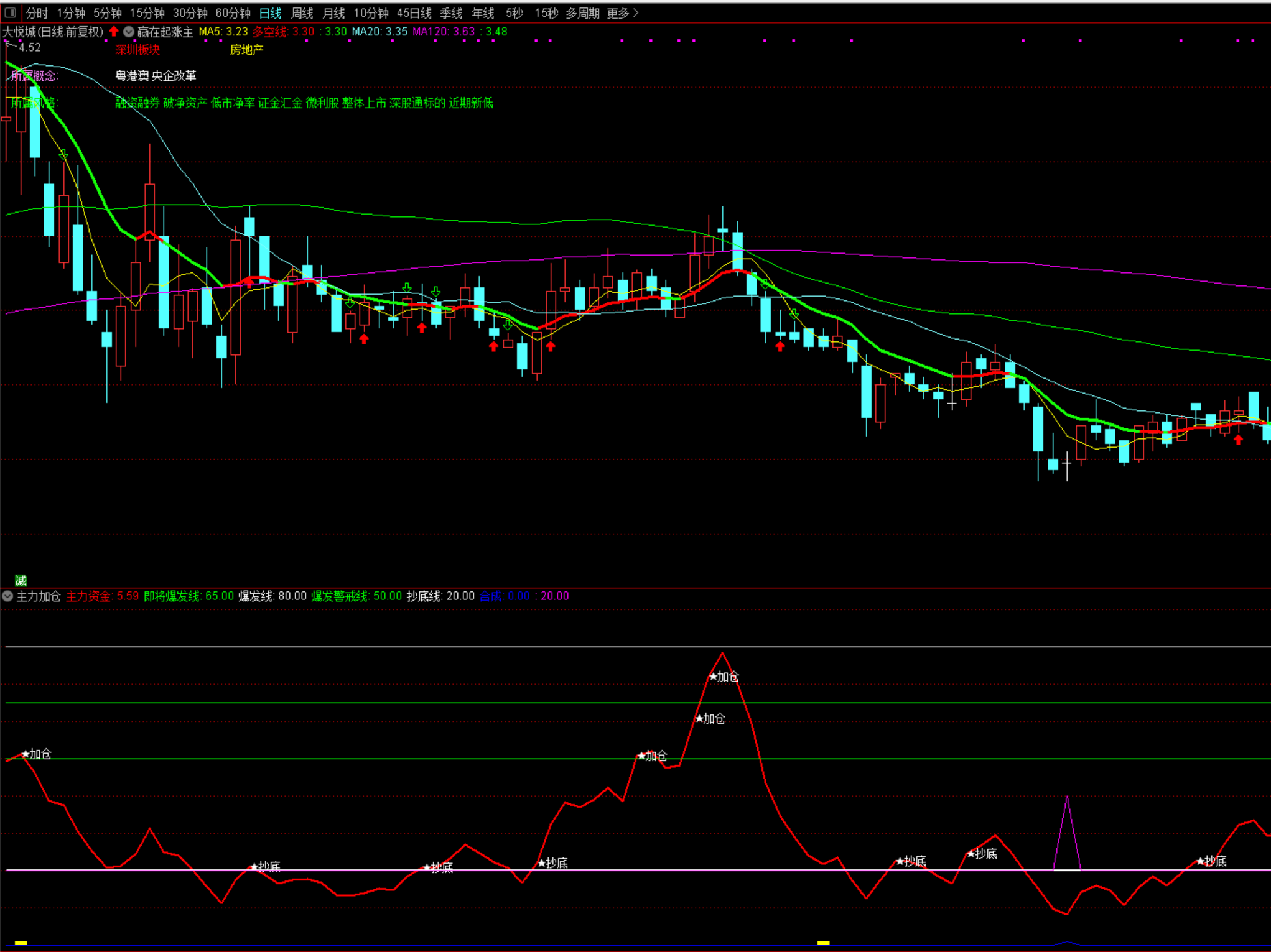Select the 30分钟 period tab
This screenshot has height=952, width=1271.
[x=190, y=13]
